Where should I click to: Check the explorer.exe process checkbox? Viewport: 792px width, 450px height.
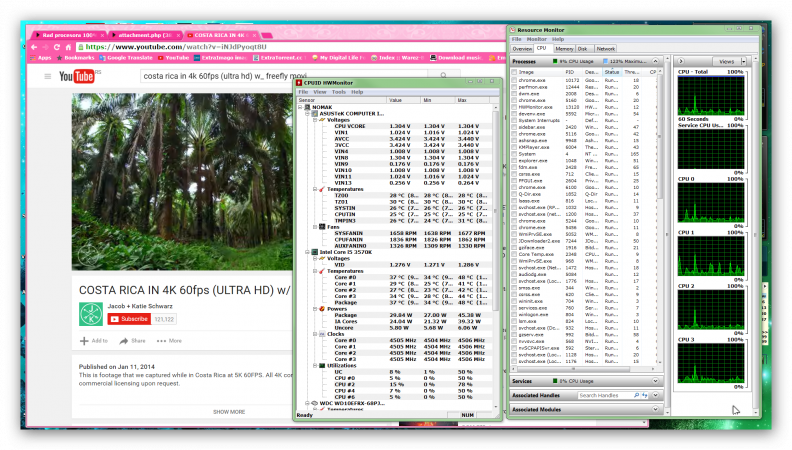(515, 161)
